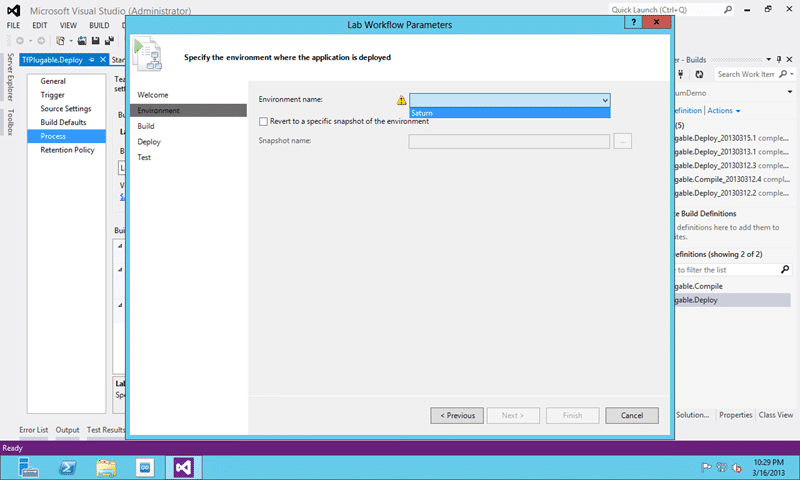
Task: Click the Visual Studio taskbar icon
Action: pos(184,467)
